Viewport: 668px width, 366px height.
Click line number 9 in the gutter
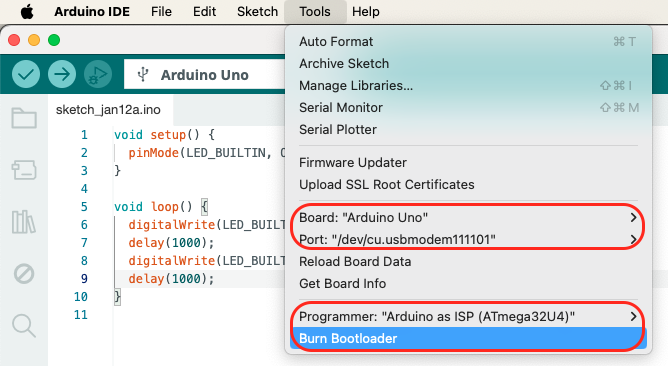coord(84,279)
